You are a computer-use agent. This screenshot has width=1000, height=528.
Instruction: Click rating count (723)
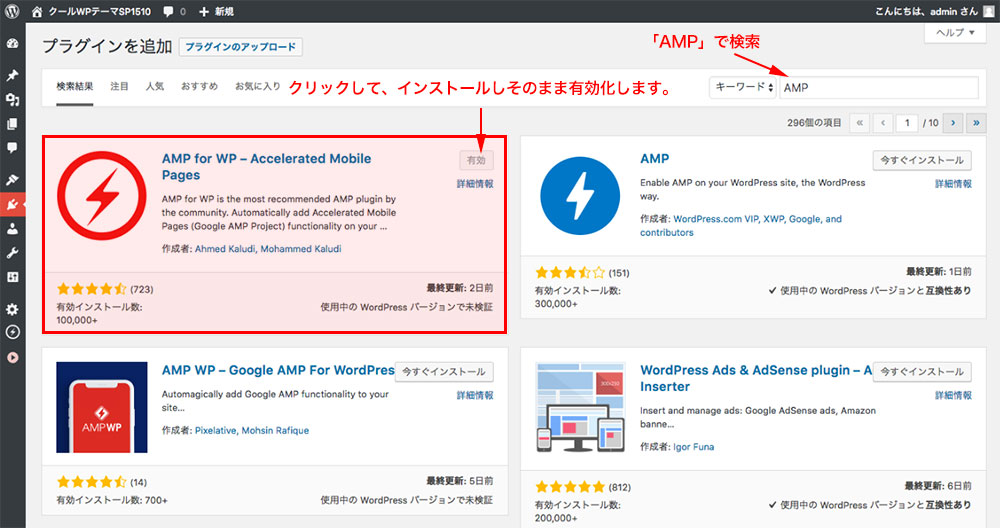pos(142,290)
